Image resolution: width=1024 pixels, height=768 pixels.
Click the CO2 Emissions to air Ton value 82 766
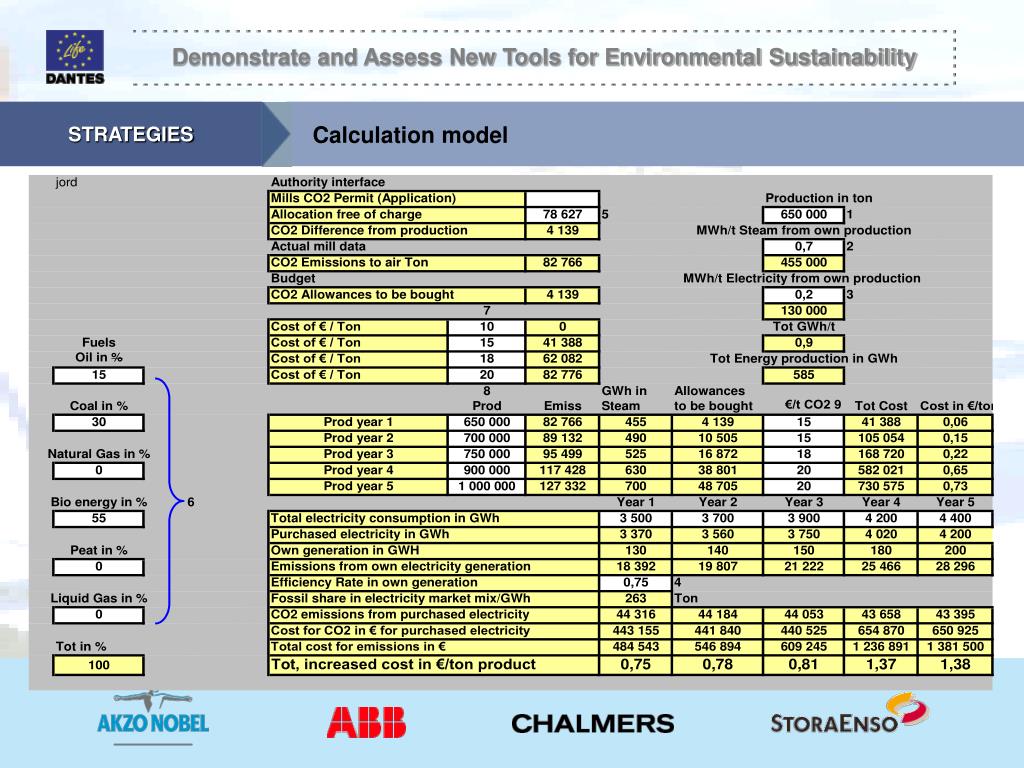pyautogui.click(x=562, y=263)
